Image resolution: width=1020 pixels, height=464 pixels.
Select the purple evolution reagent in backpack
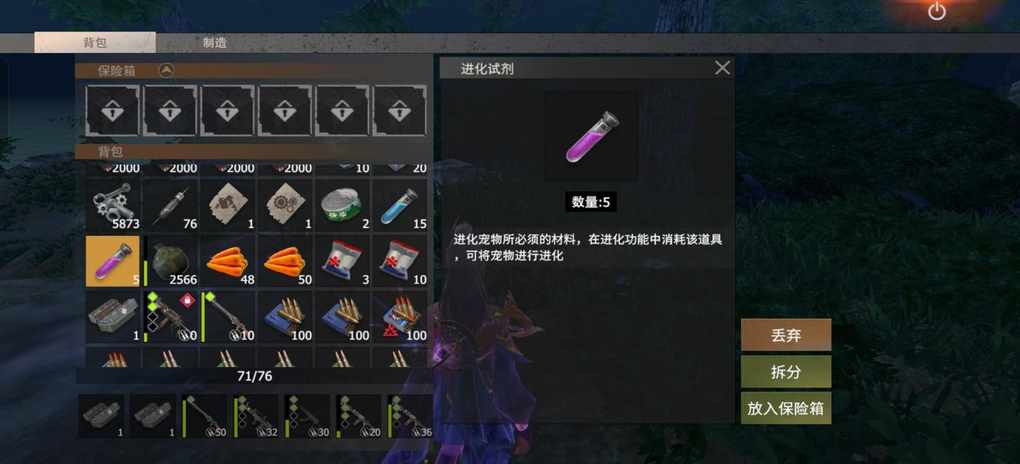pyautogui.click(x=113, y=261)
